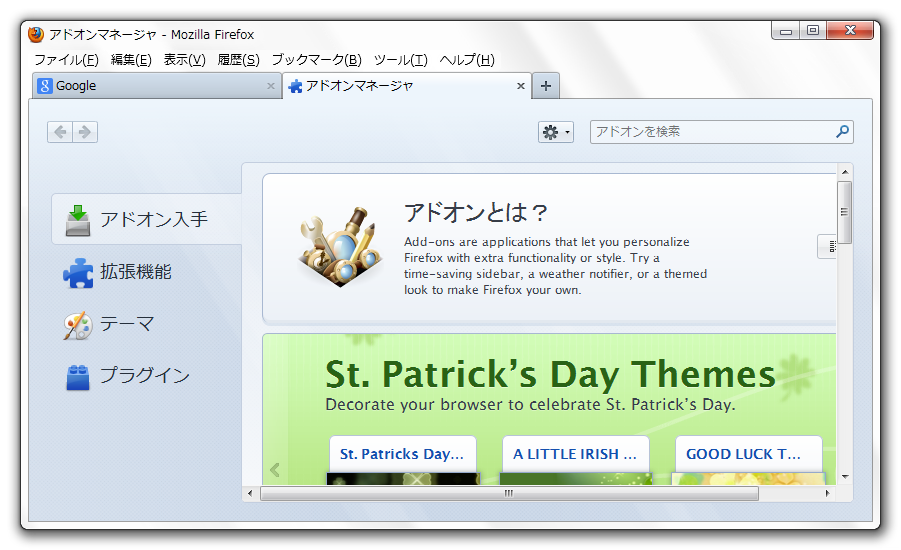Minimize the Firefox window
901x550 pixels.
click(786, 30)
